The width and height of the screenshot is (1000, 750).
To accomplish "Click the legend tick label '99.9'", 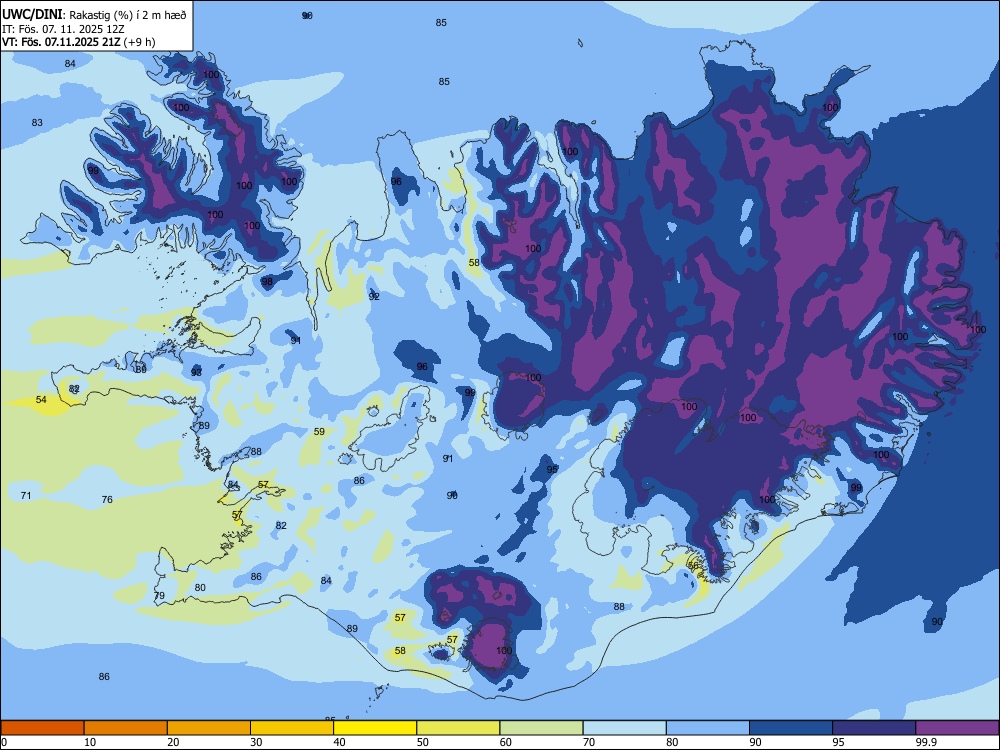I will [926, 742].
